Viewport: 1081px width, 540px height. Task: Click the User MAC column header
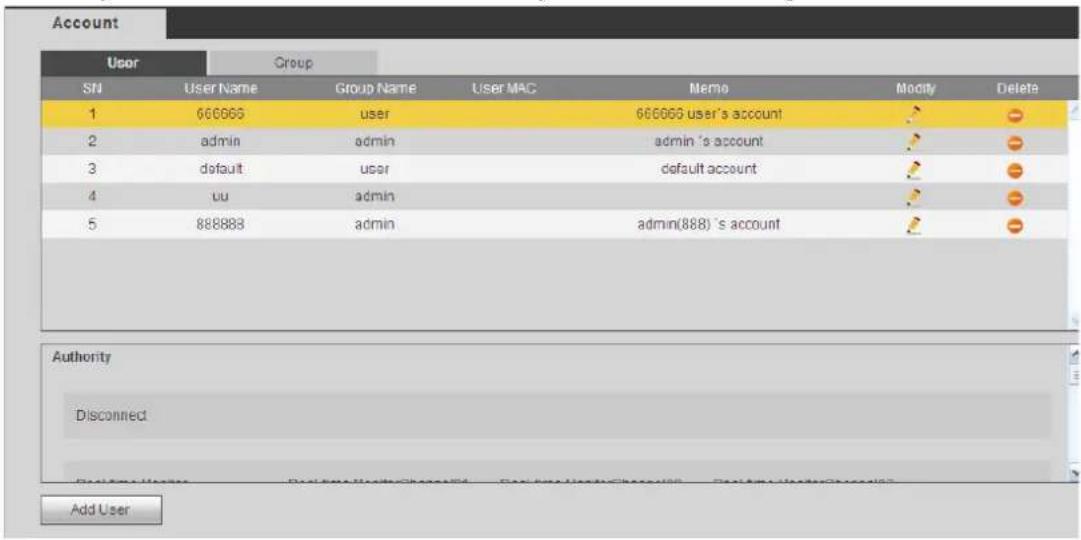[x=504, y=88]
